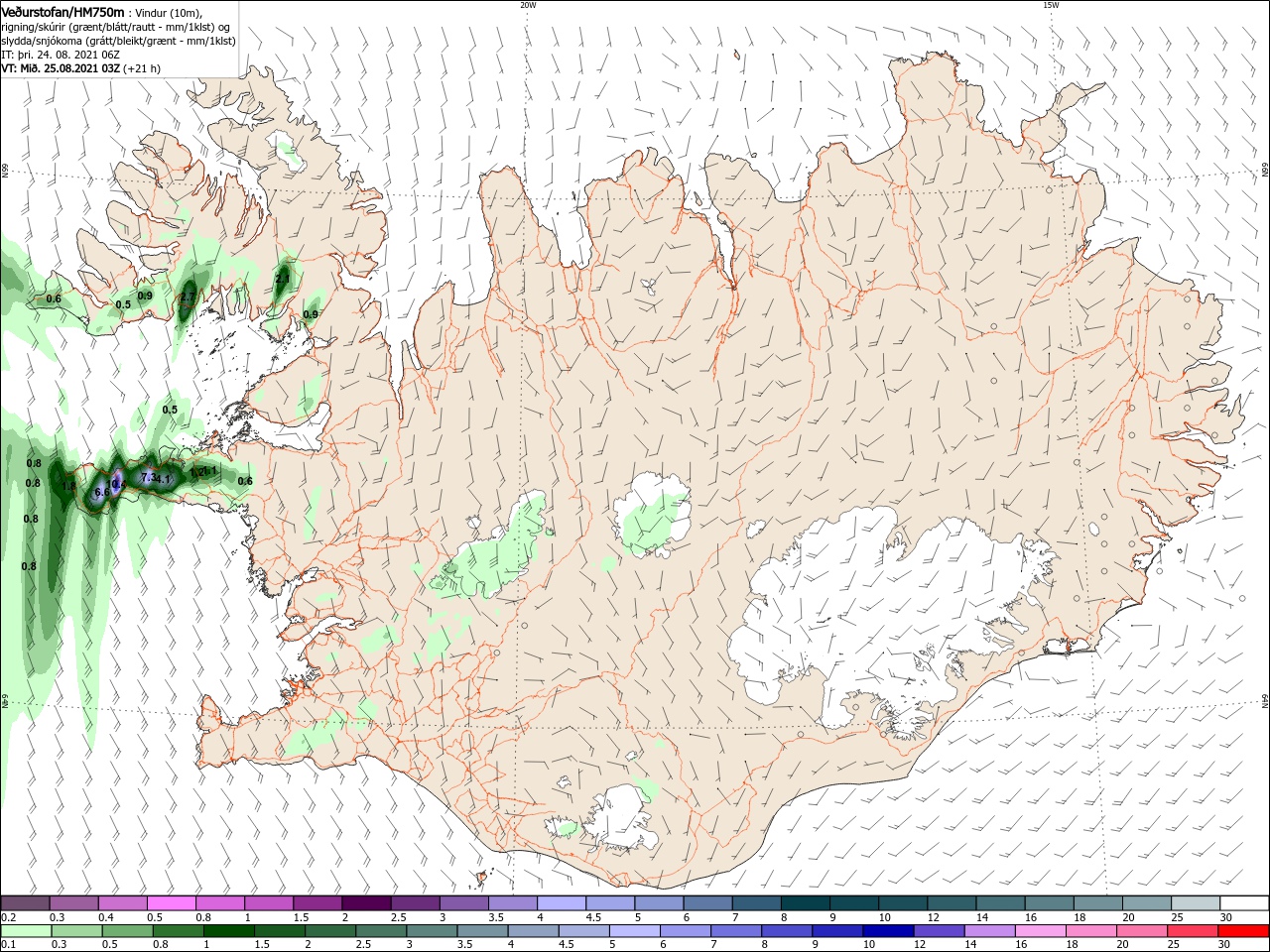The width and height of the screenshot is (1270, 952).
Task: Click the 1.8 precipitation value on map
Action: click(68, 486)
